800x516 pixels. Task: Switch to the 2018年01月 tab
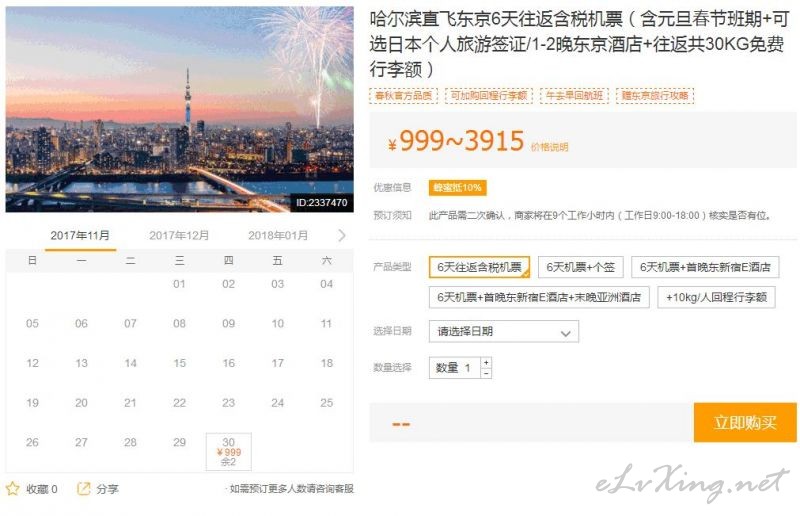point(278,235)
